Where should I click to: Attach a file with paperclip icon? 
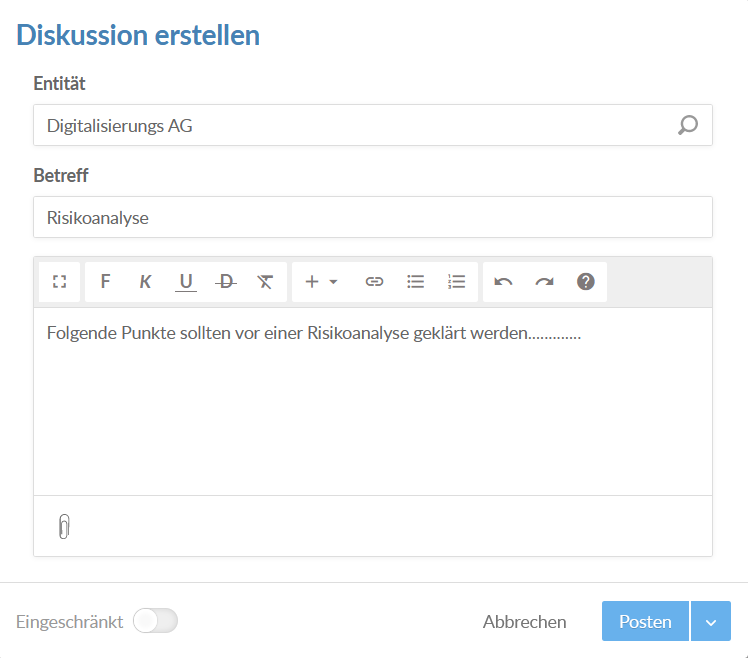click(x=64, y=526)
